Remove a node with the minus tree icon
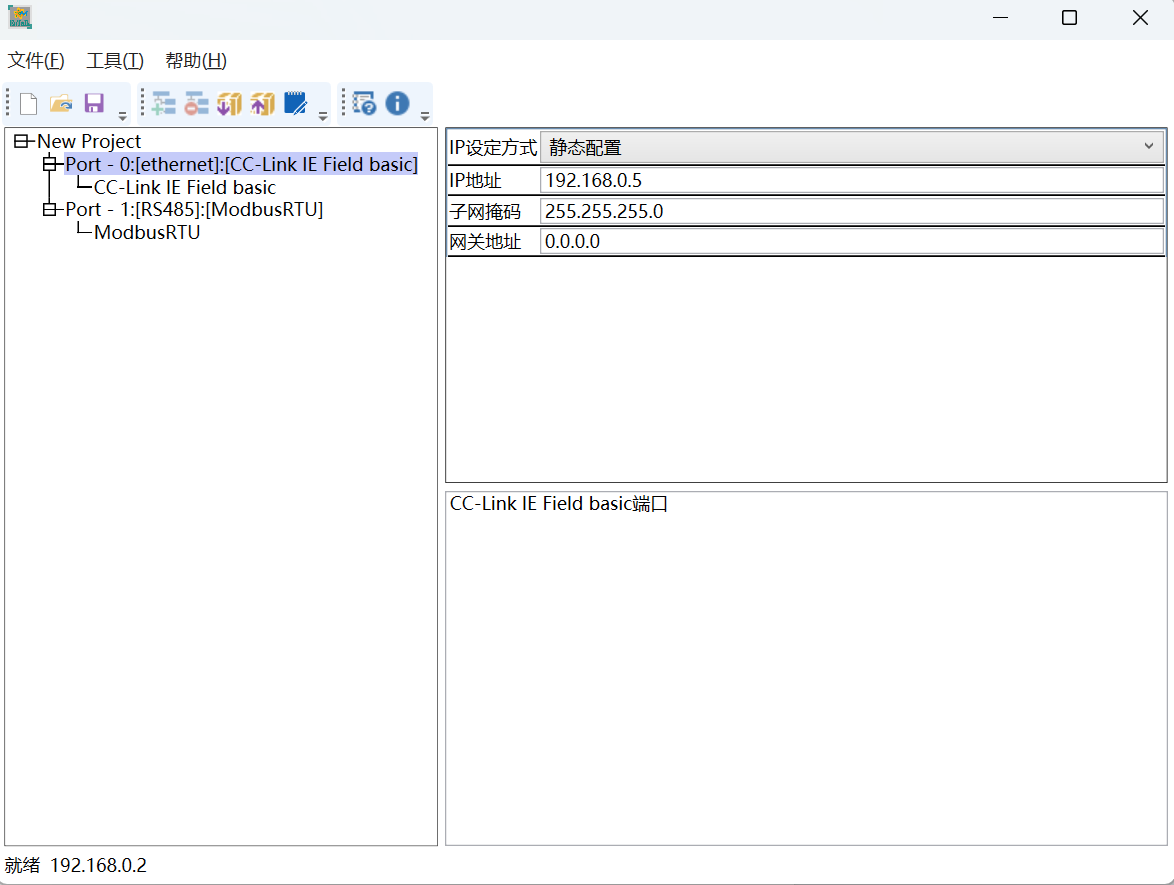Image resolution: width=1174 pixels, height=885 pixels. tap(196, 103)
